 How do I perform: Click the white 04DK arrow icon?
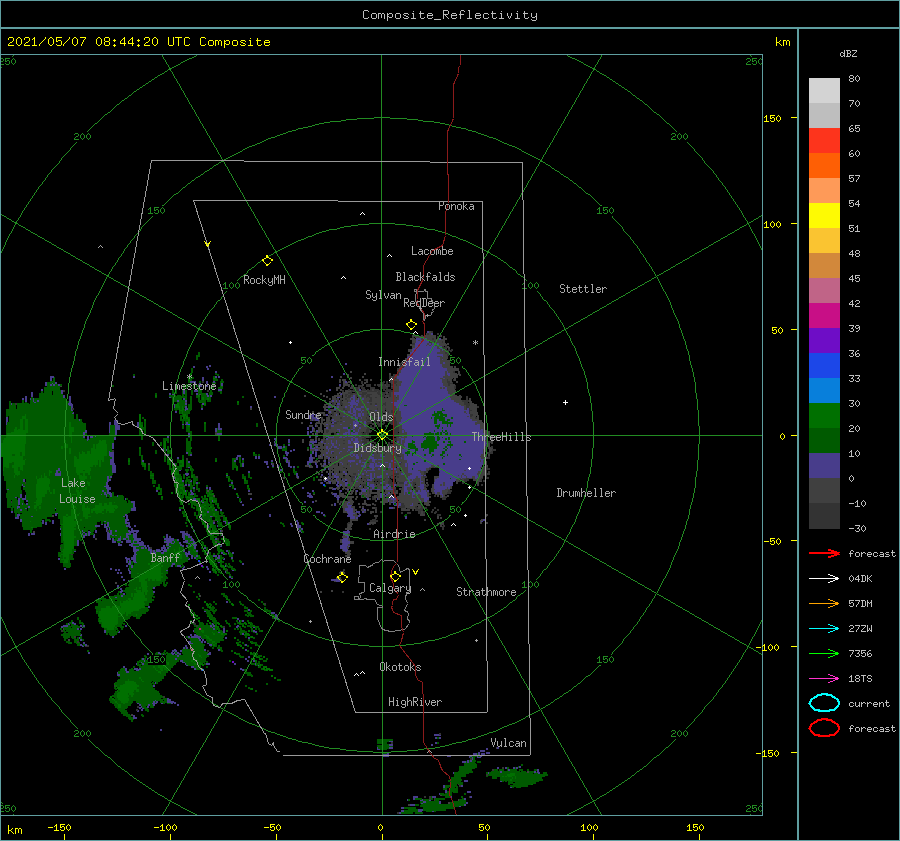[824, 579]
